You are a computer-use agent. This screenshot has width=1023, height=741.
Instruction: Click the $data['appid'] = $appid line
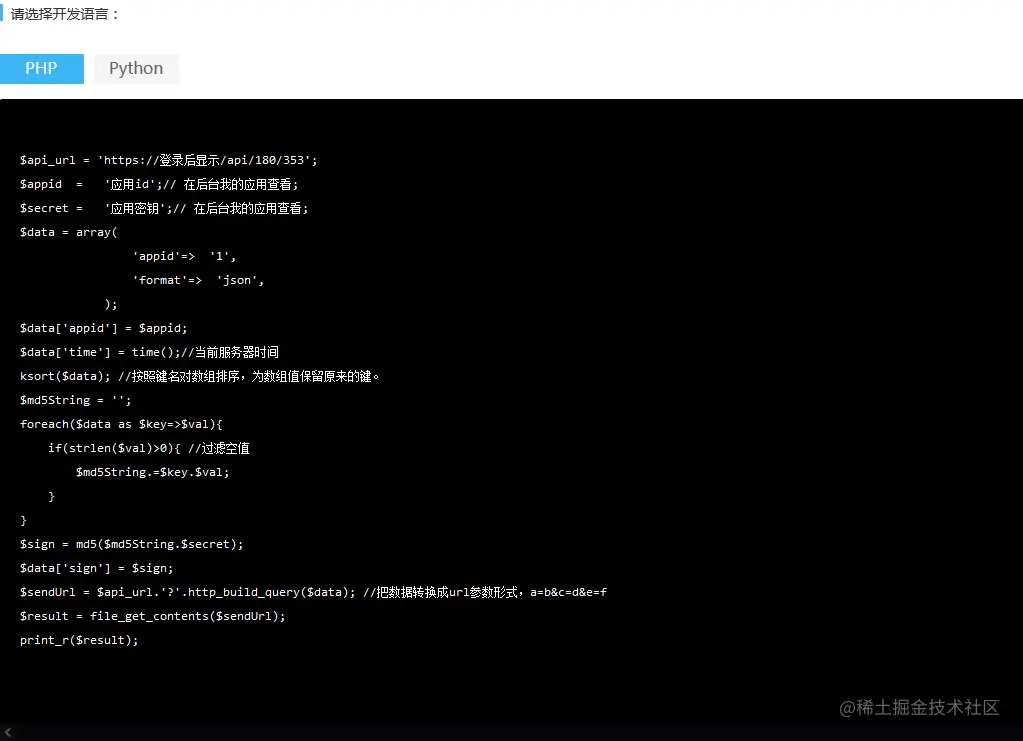[103, 328]
